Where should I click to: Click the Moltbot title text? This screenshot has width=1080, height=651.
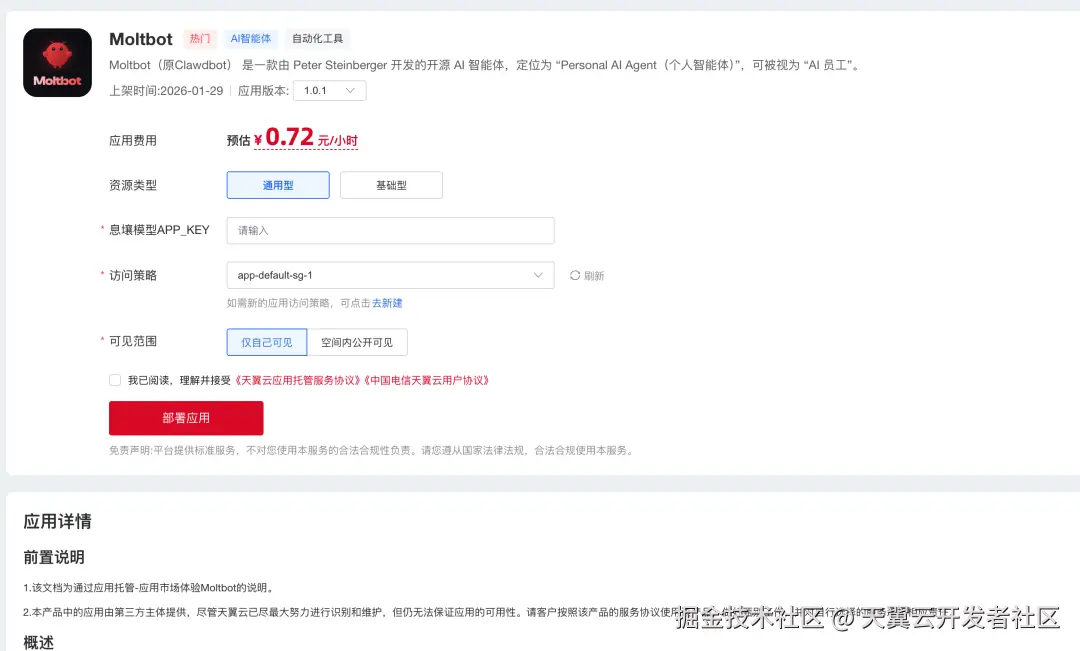tap(141, 39)
